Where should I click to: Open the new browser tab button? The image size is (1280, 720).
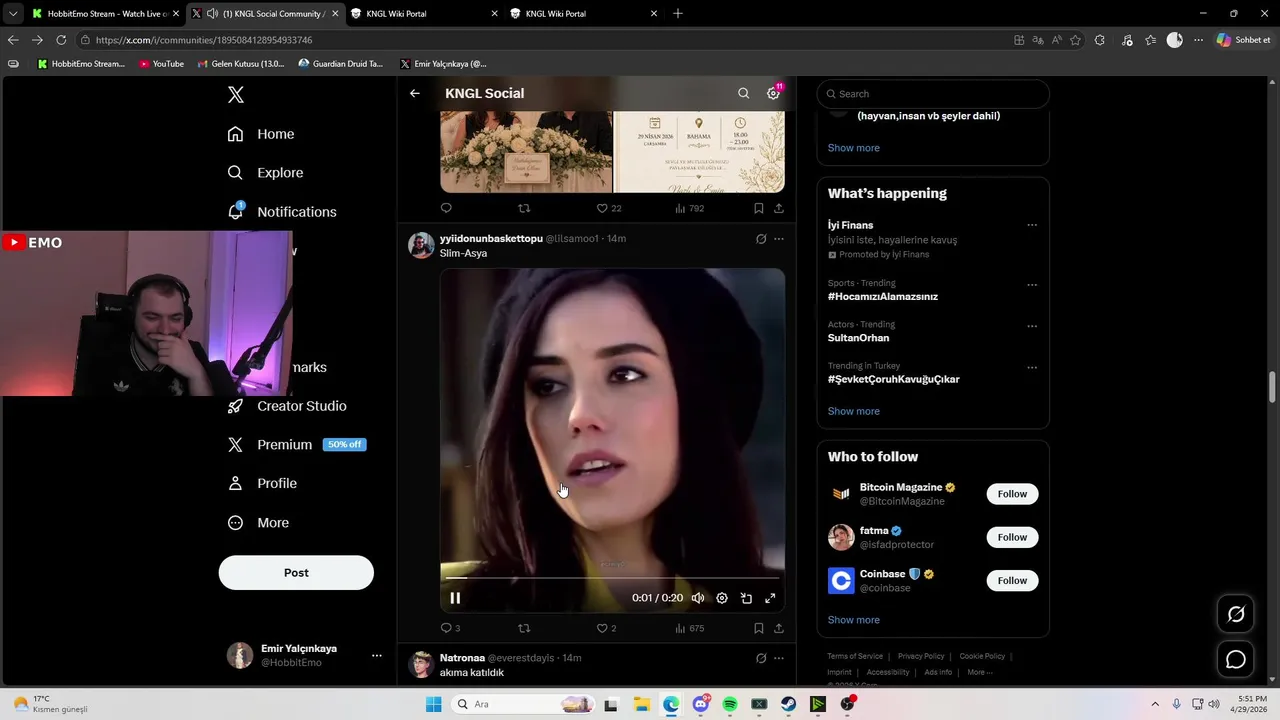[678, 13]
